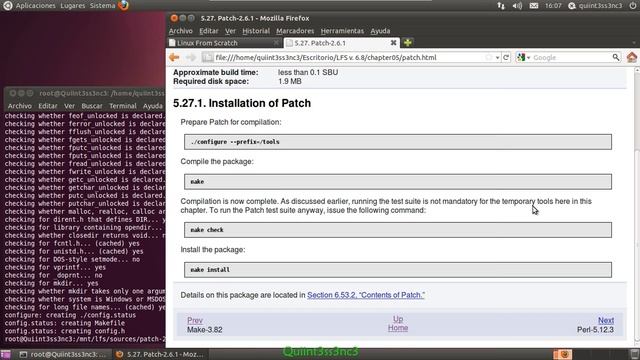Open the Firefox Editar menu
Image resolution: width=640 pixels, height=360 pixels.
pyautogui.click(x=209, y=31)
